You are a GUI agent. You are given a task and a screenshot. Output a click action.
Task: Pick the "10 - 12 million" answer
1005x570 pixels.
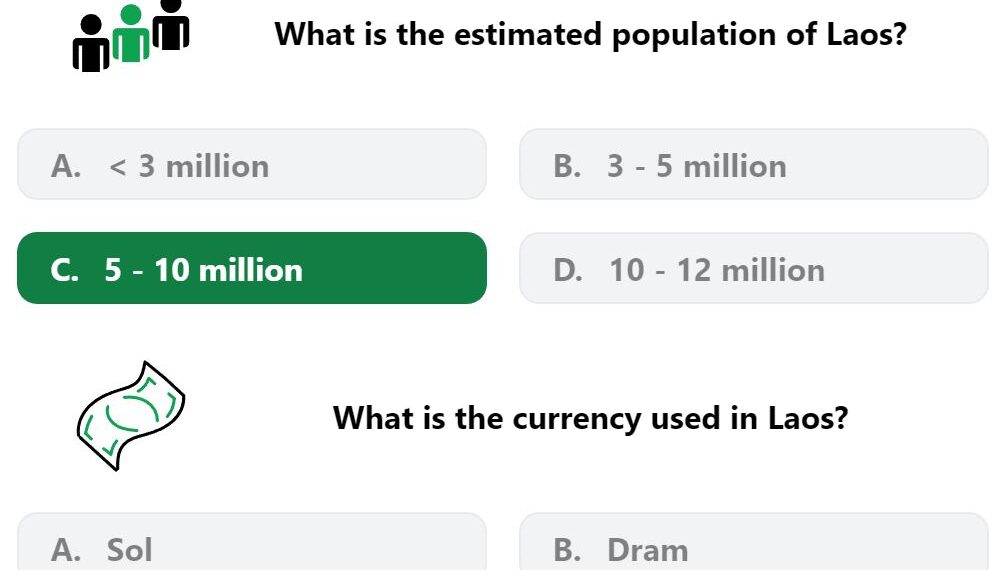point(754,268)
